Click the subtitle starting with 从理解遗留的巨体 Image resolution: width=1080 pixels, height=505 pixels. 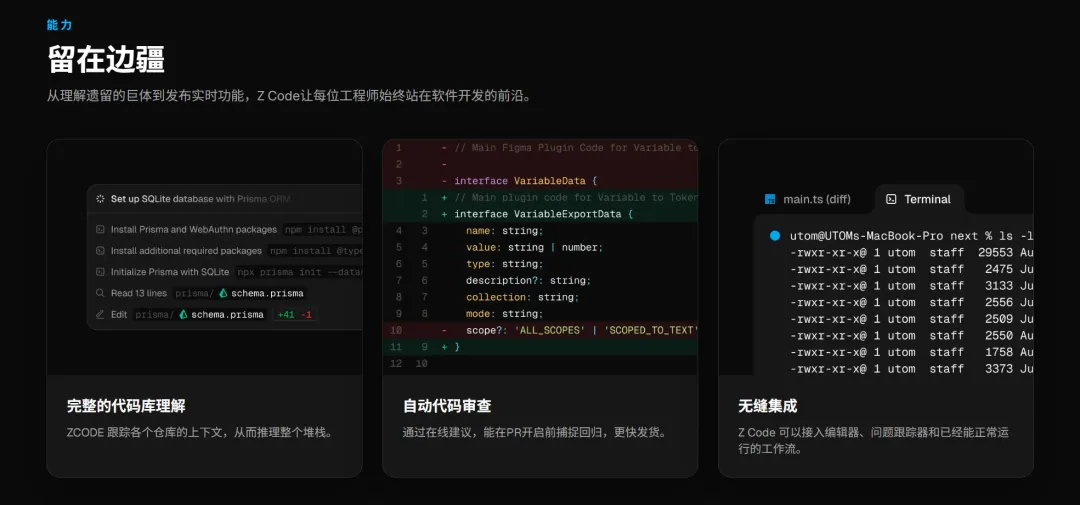(289, 96)
